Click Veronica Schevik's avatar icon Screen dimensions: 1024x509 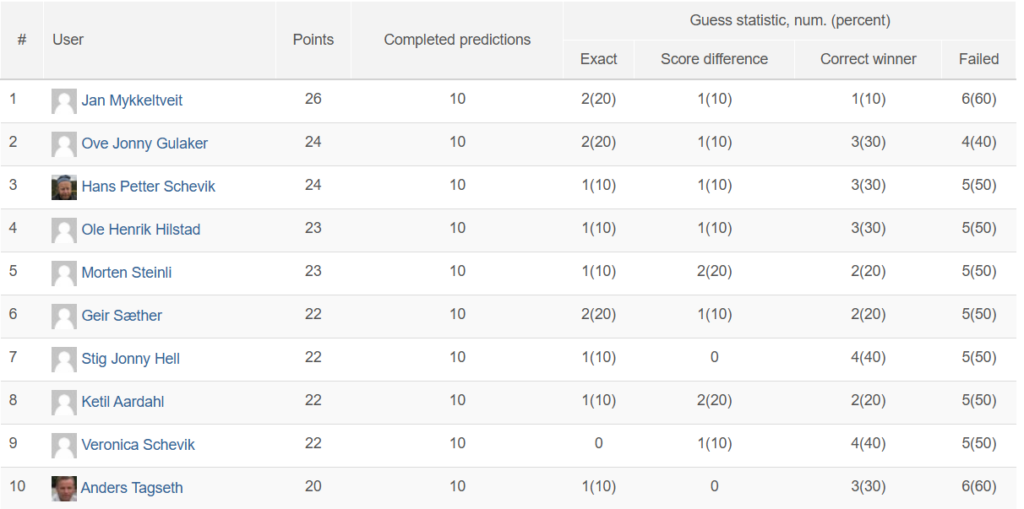tap(64, 446)
